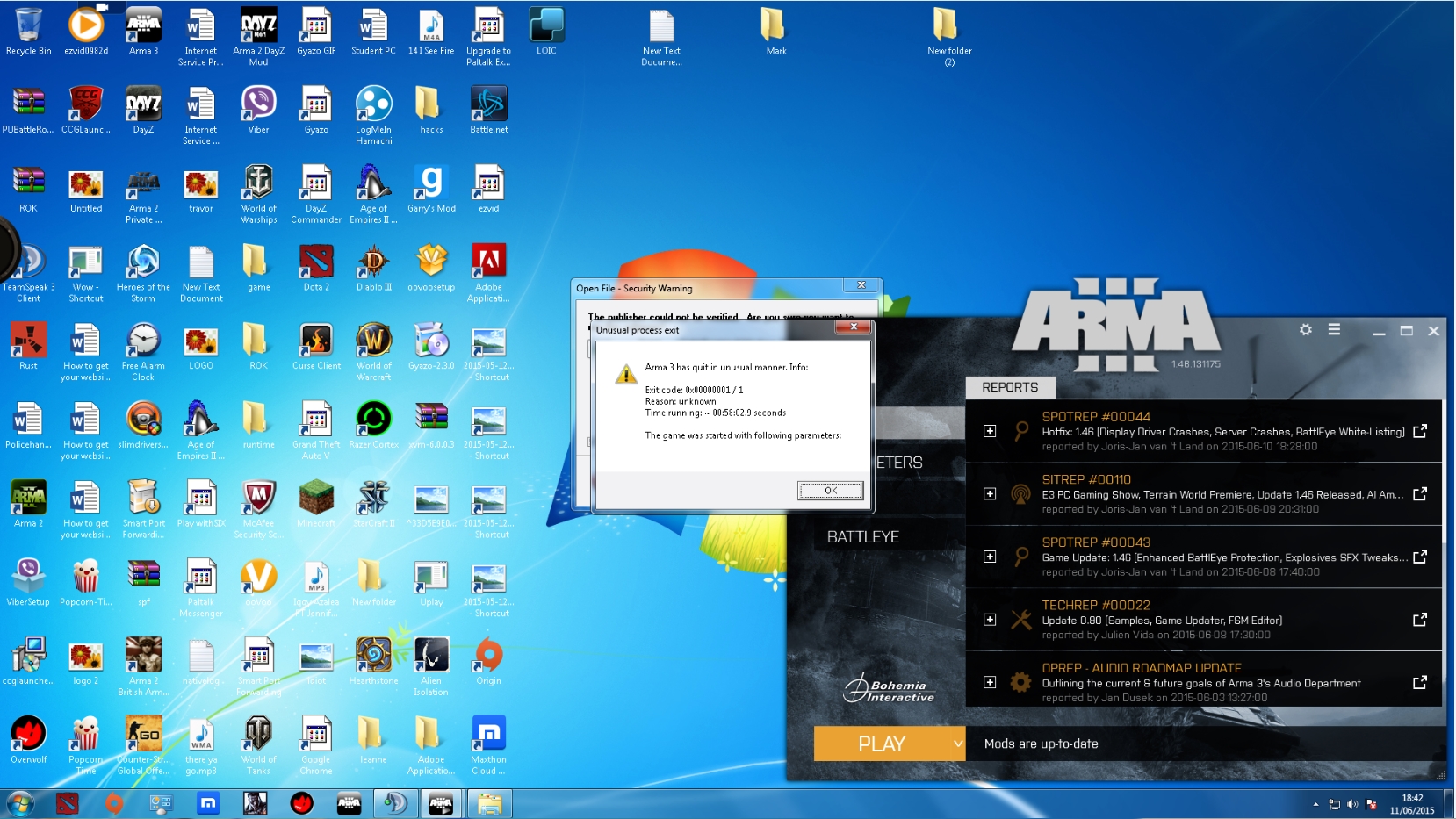Click the volume icon in system tray
1456x819 pixels.
[x=1352, y=804]
